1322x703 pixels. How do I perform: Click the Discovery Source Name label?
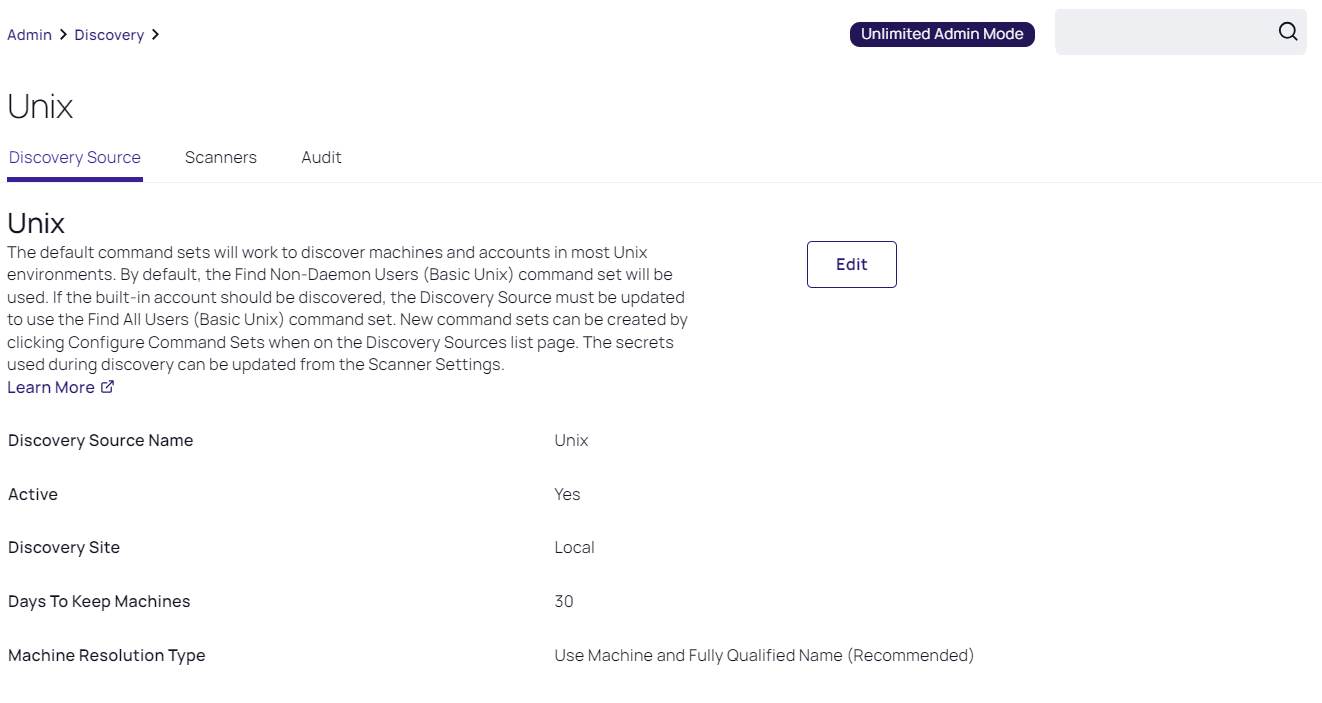(100, 441)
